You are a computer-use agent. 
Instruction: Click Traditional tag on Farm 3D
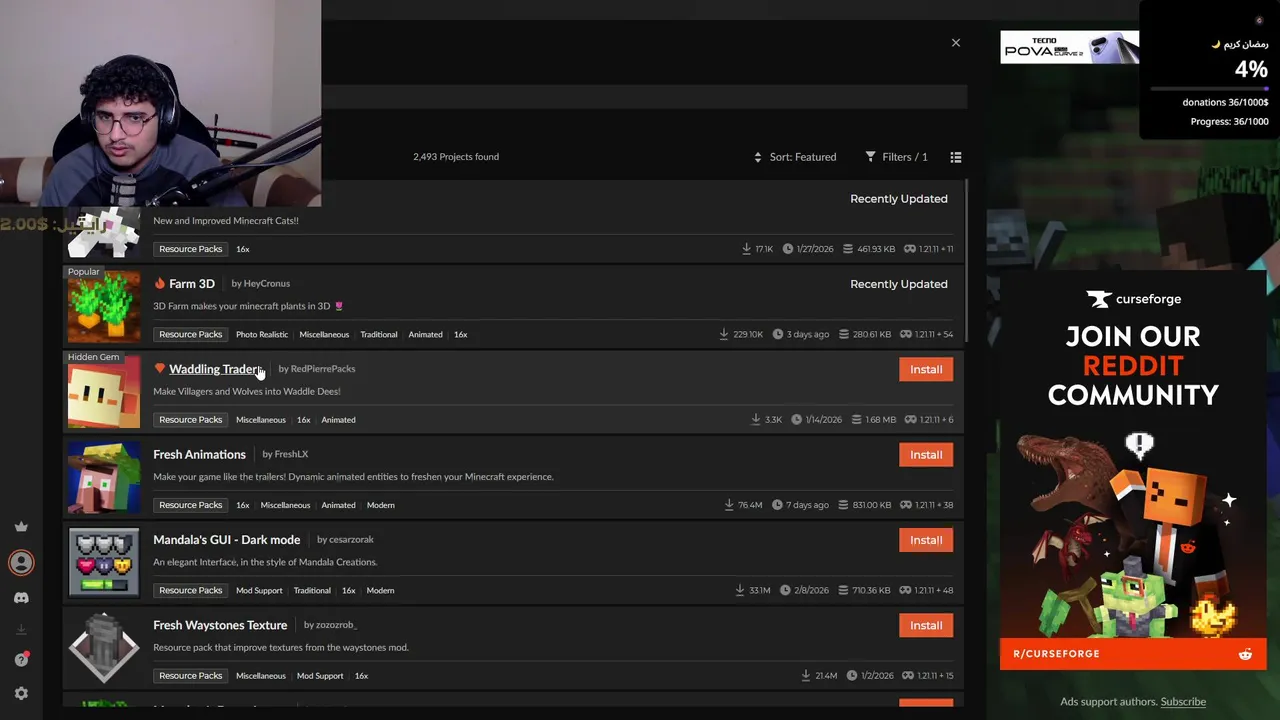click(x=379, y=334)
